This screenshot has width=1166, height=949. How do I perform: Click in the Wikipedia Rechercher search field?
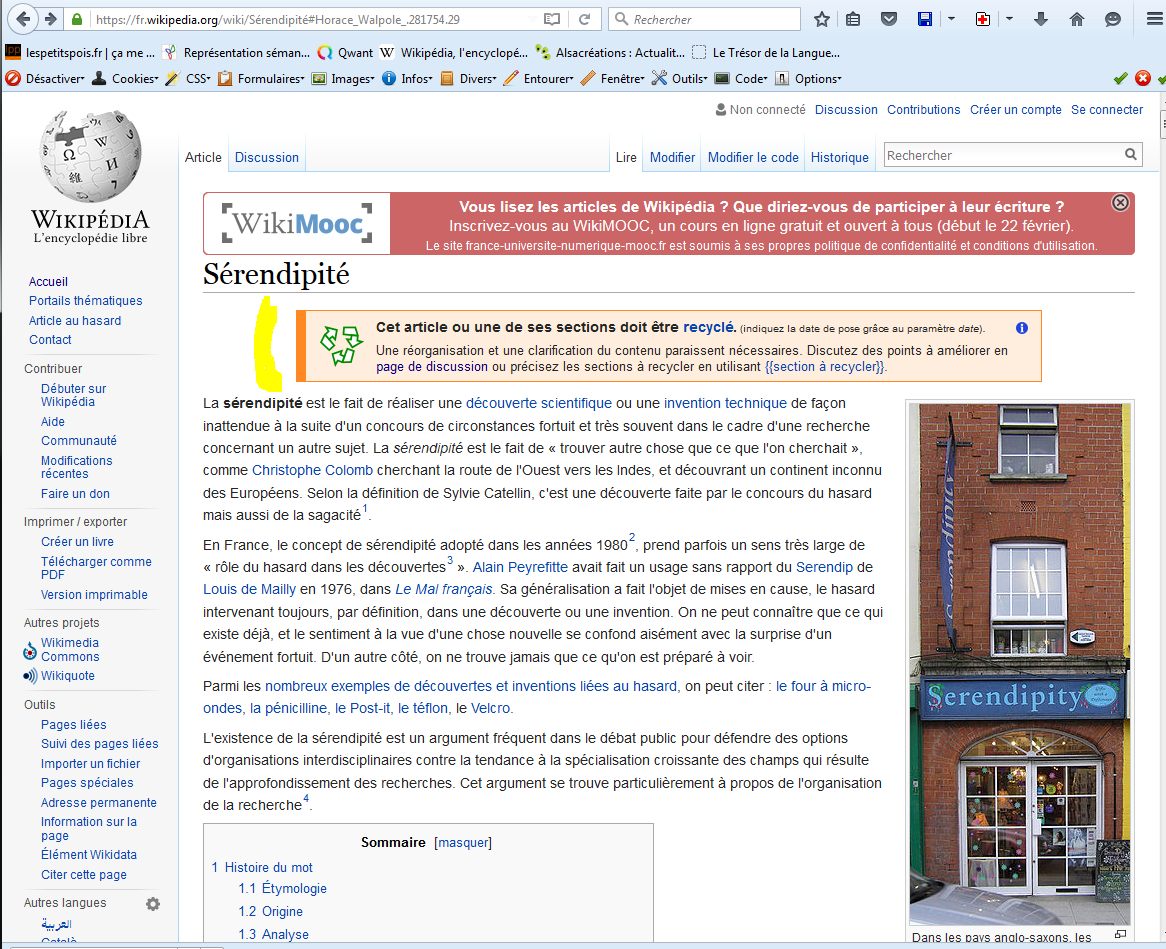[1002, 155]
